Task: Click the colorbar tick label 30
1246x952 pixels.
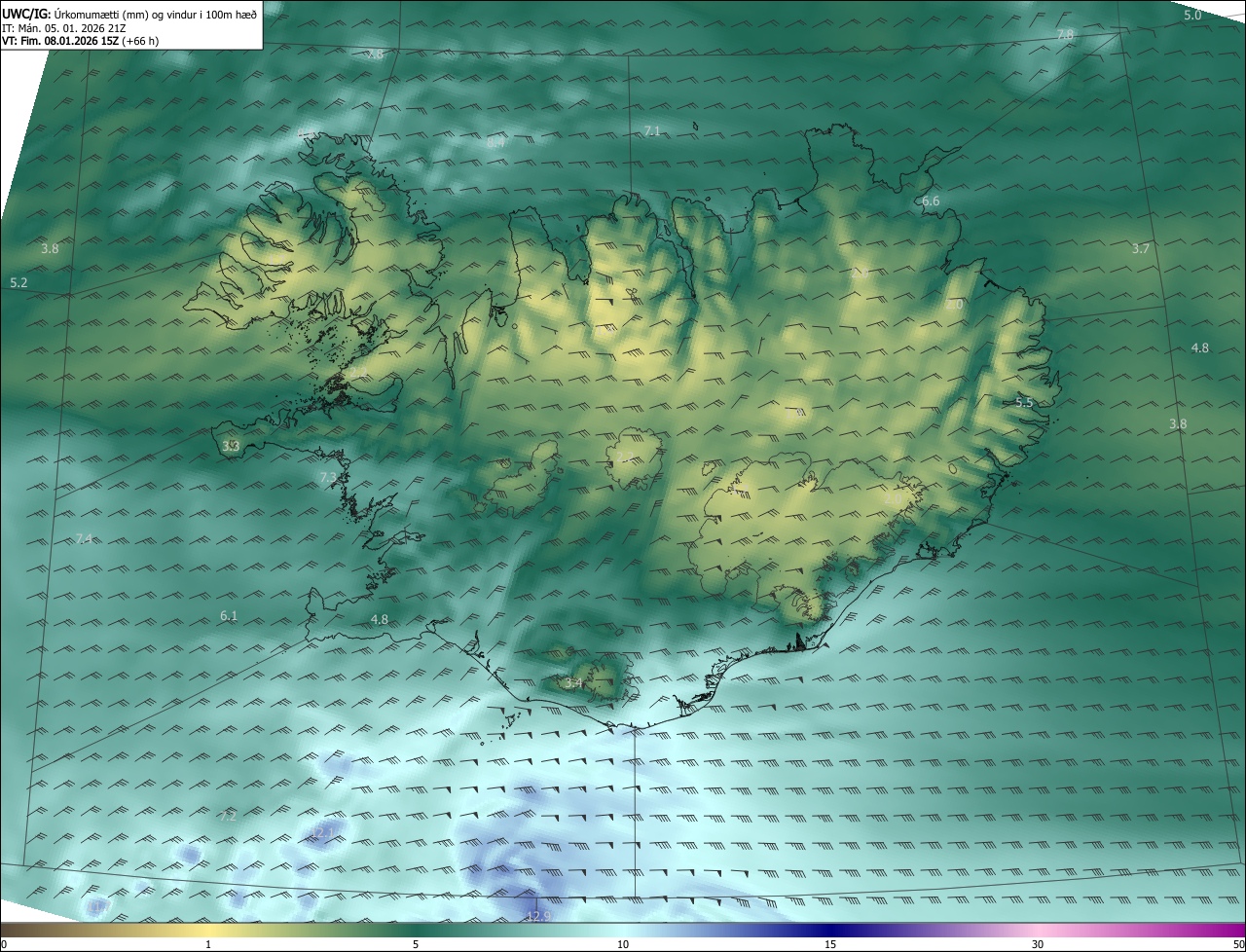Action: [x=1038, y=944]
